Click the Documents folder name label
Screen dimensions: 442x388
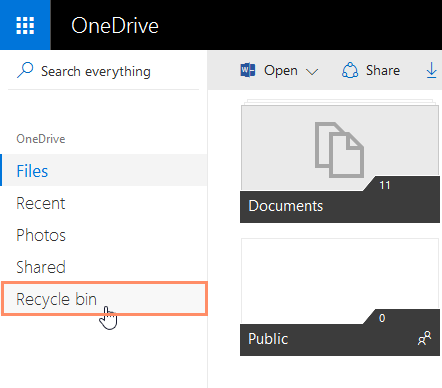[x=286, y=206]
